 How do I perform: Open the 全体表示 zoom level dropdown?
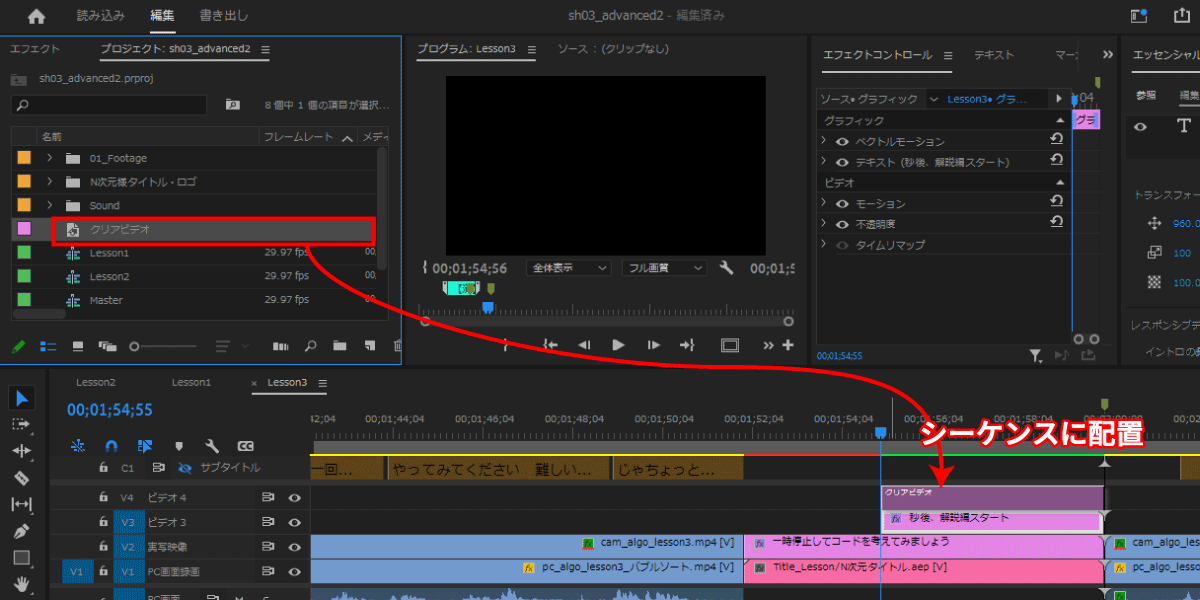569,268
